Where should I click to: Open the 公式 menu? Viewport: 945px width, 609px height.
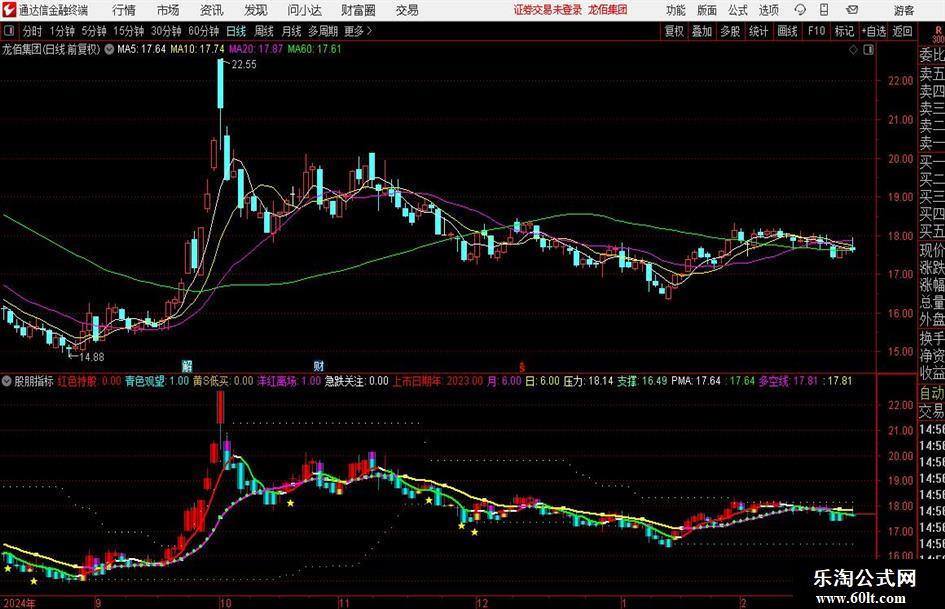(x=737, y=10)
